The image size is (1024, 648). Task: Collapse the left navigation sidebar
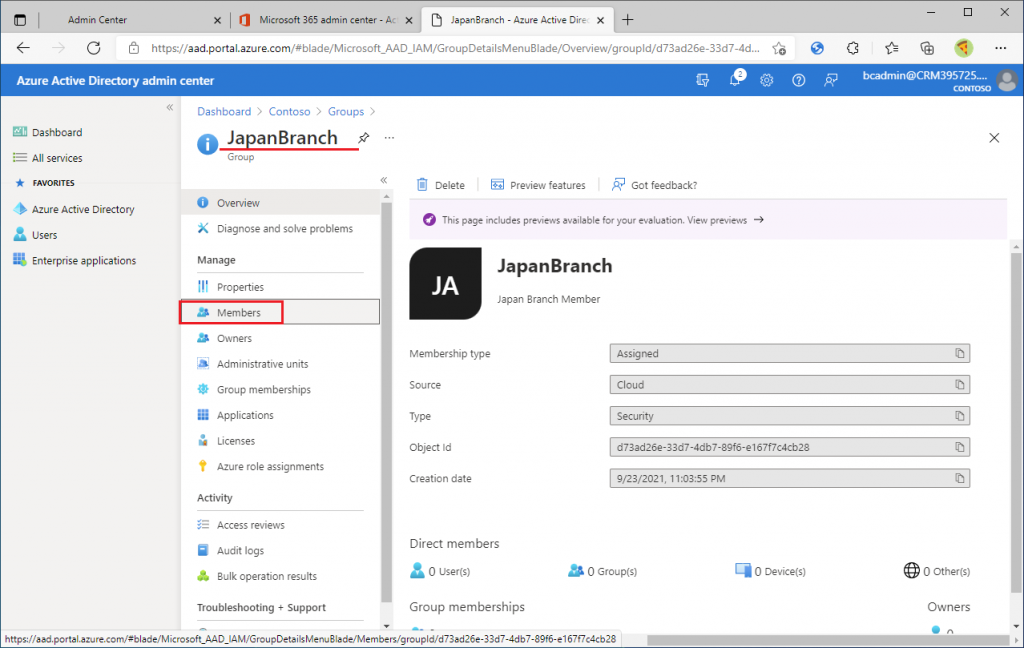[170, 107]
